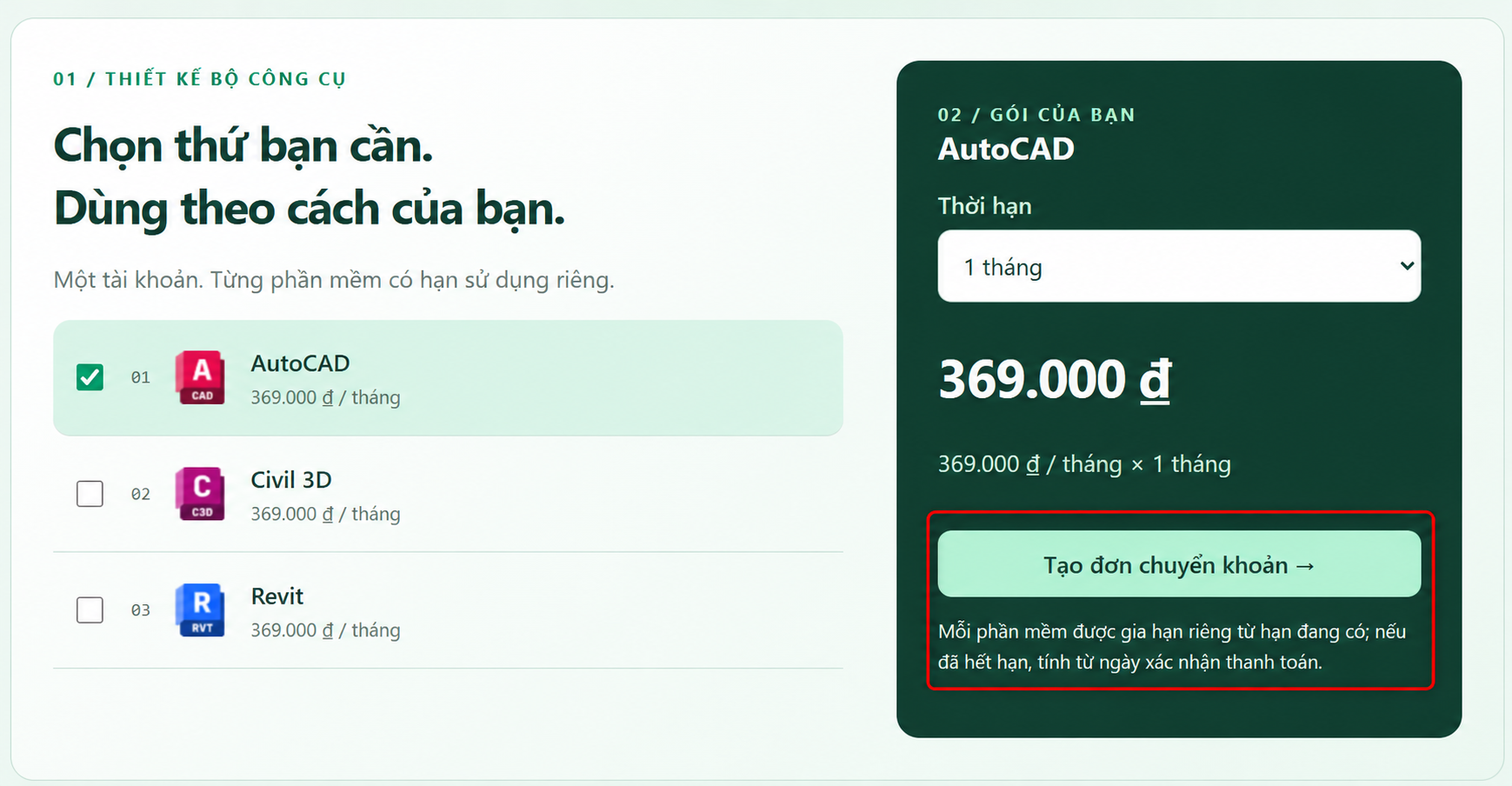Click the AutoCAD package title in summary
This screenshot has height=786, width=1512.
pyautogui.click(x=1006, y=149)
